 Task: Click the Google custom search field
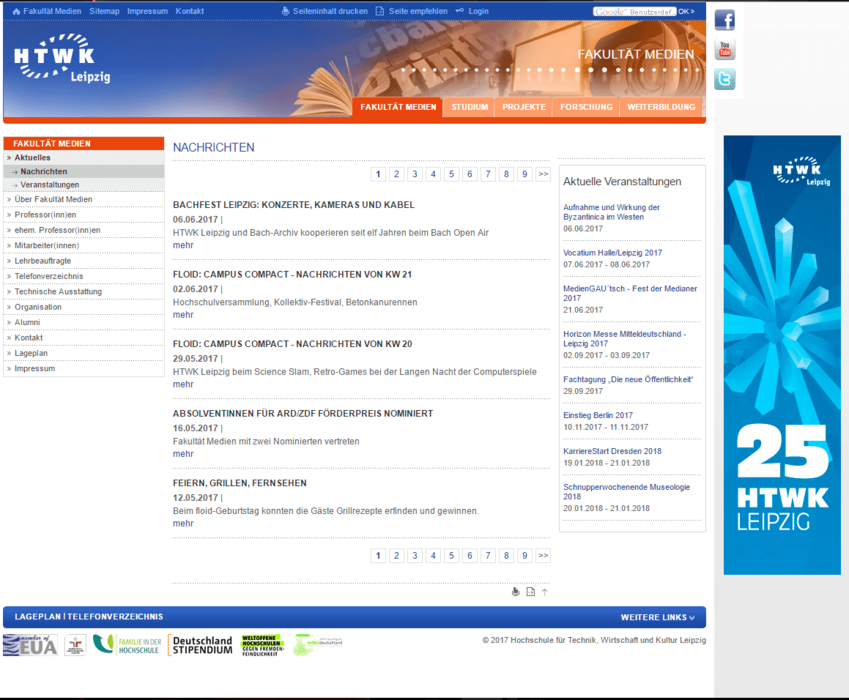pos(634,11)
